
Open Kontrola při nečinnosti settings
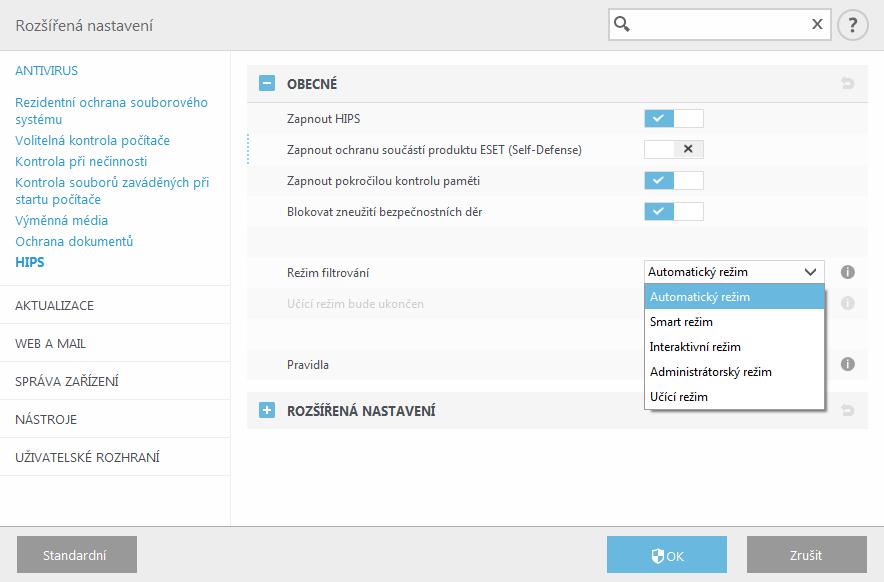coord(81,161)
